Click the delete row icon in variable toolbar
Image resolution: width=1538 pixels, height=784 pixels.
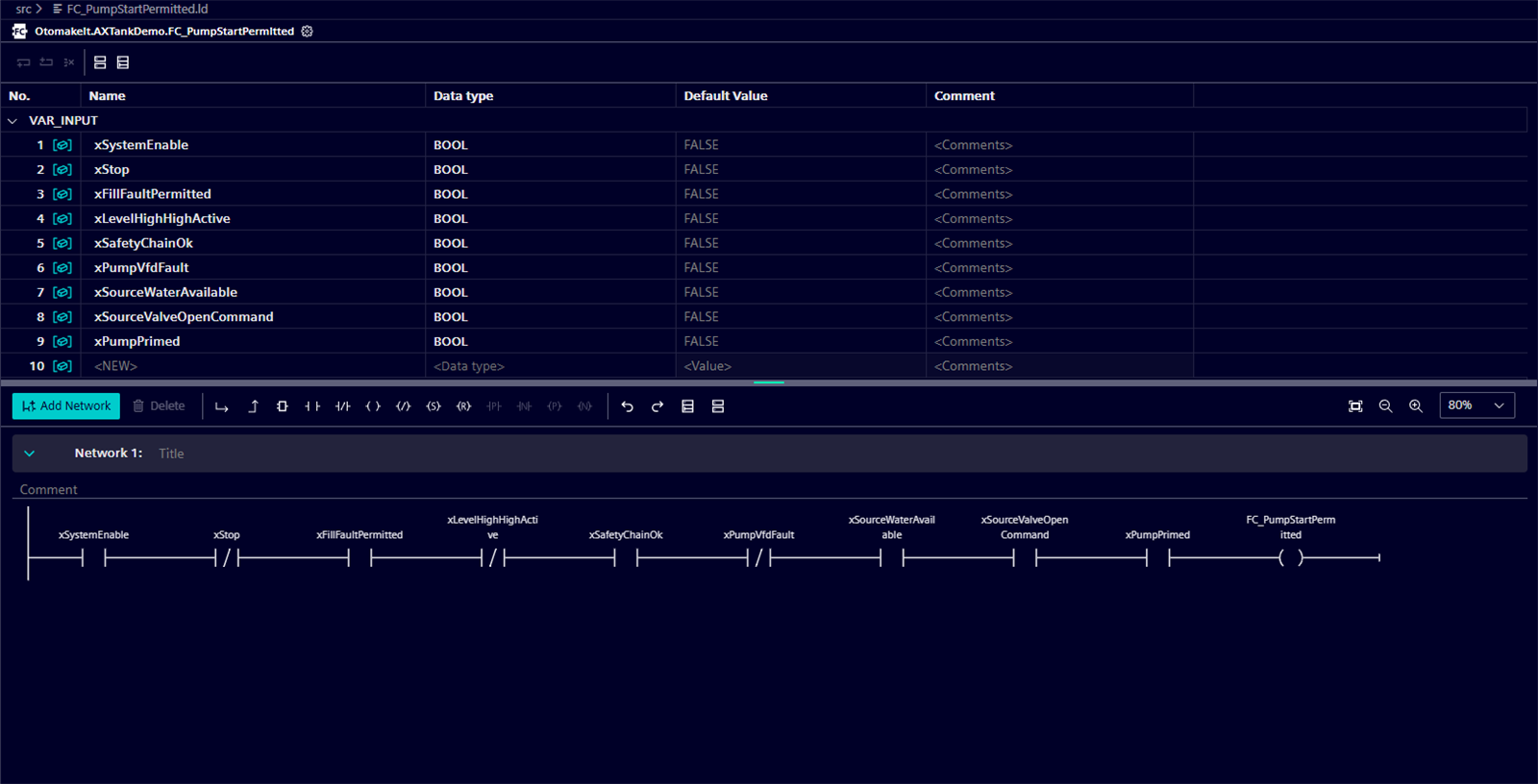[69, 62]
